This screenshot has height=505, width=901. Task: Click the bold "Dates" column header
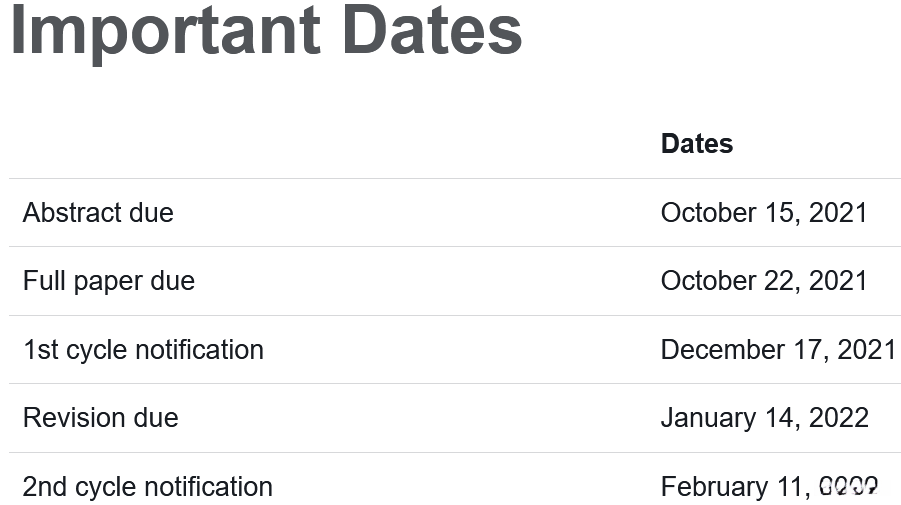pos(697,144)
